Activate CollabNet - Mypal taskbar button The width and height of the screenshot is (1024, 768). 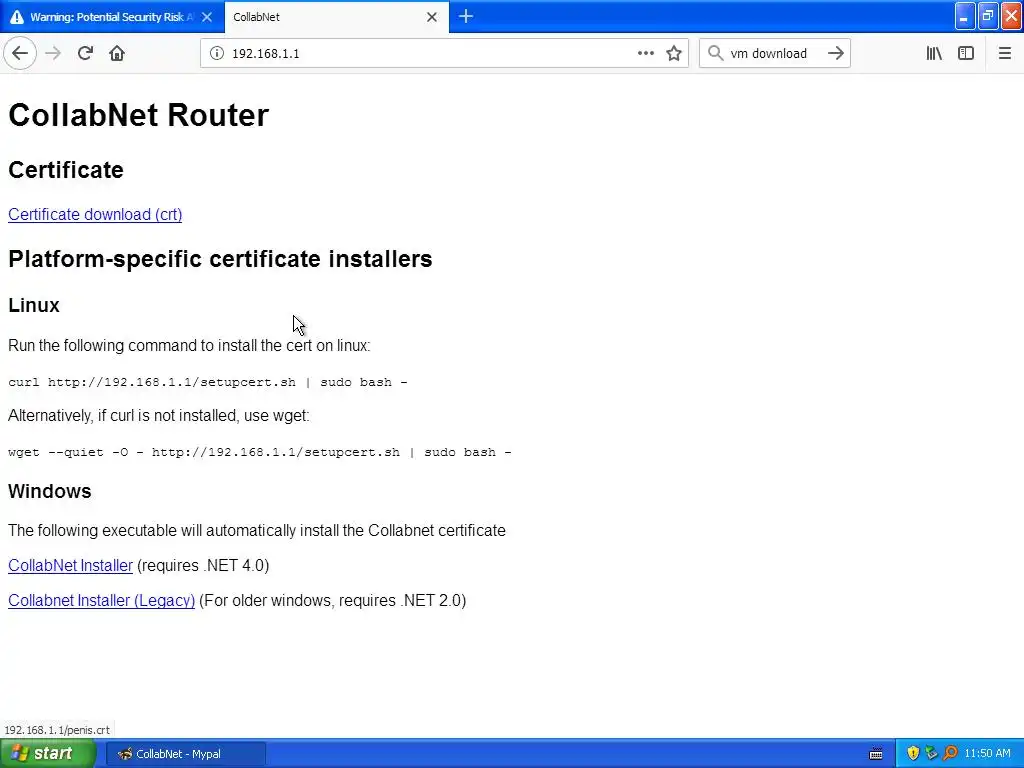tap(185, 754)
